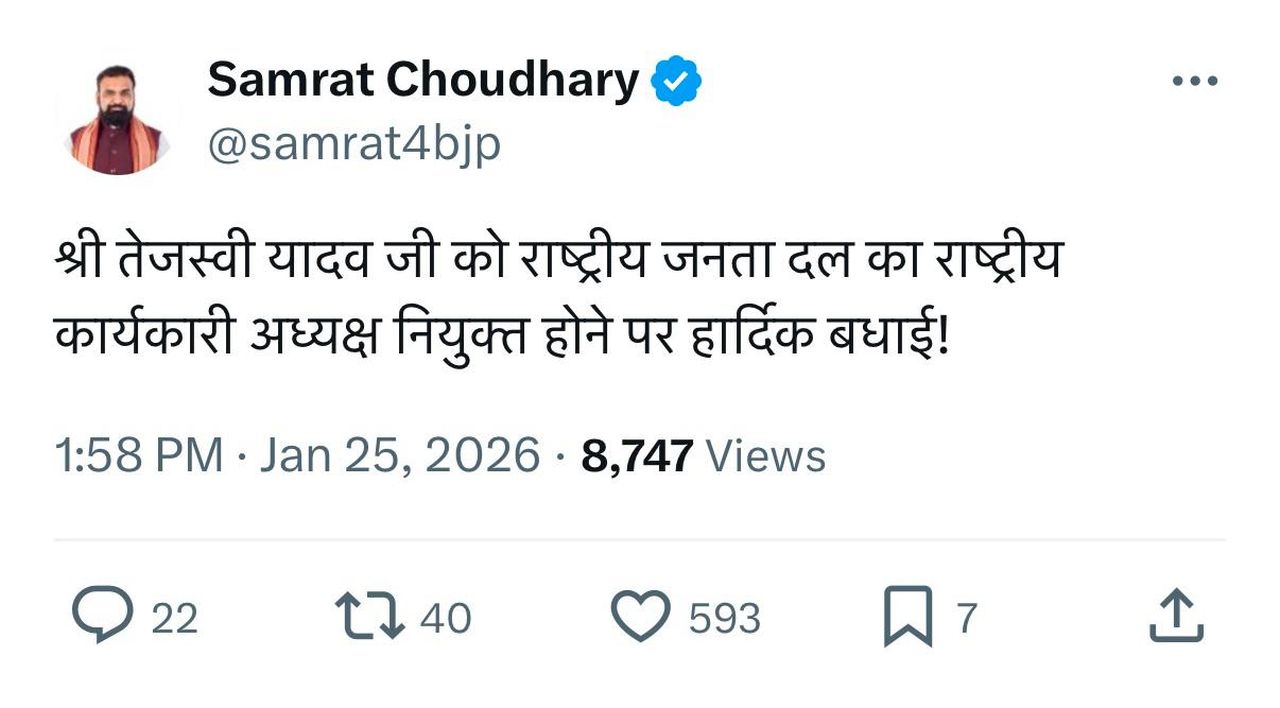This screenshot has height=708, width=1280.
Task: Click the like count 593
Action: point(724,619)
